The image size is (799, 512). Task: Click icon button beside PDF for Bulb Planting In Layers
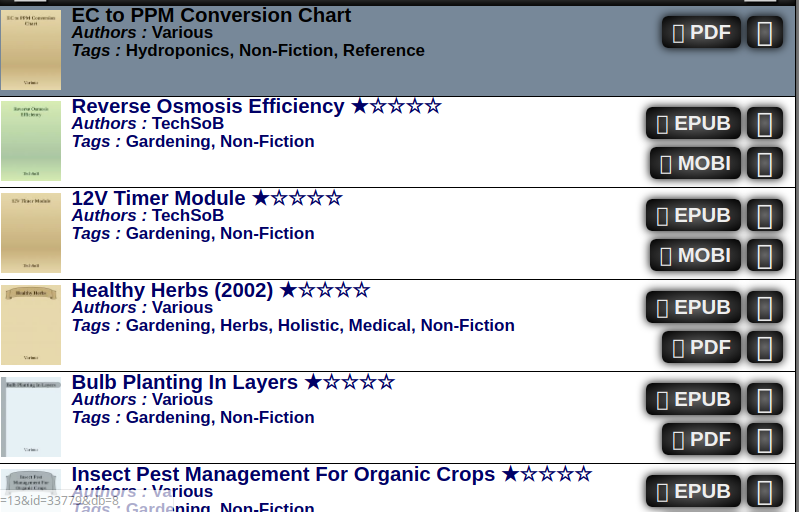coord(765,440)
